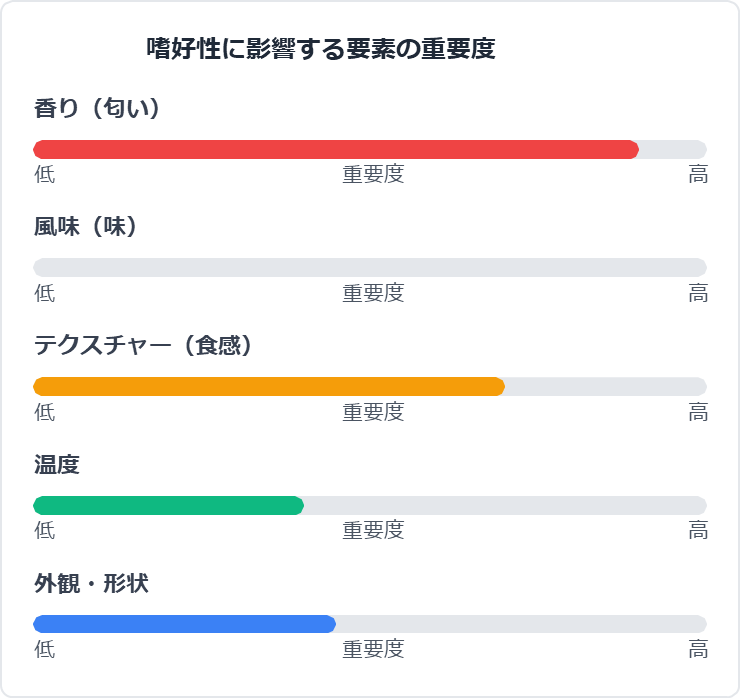740x698 pixels.
Task: Click the 高 label under the 風味 slider
Action: tap(698, 293)
